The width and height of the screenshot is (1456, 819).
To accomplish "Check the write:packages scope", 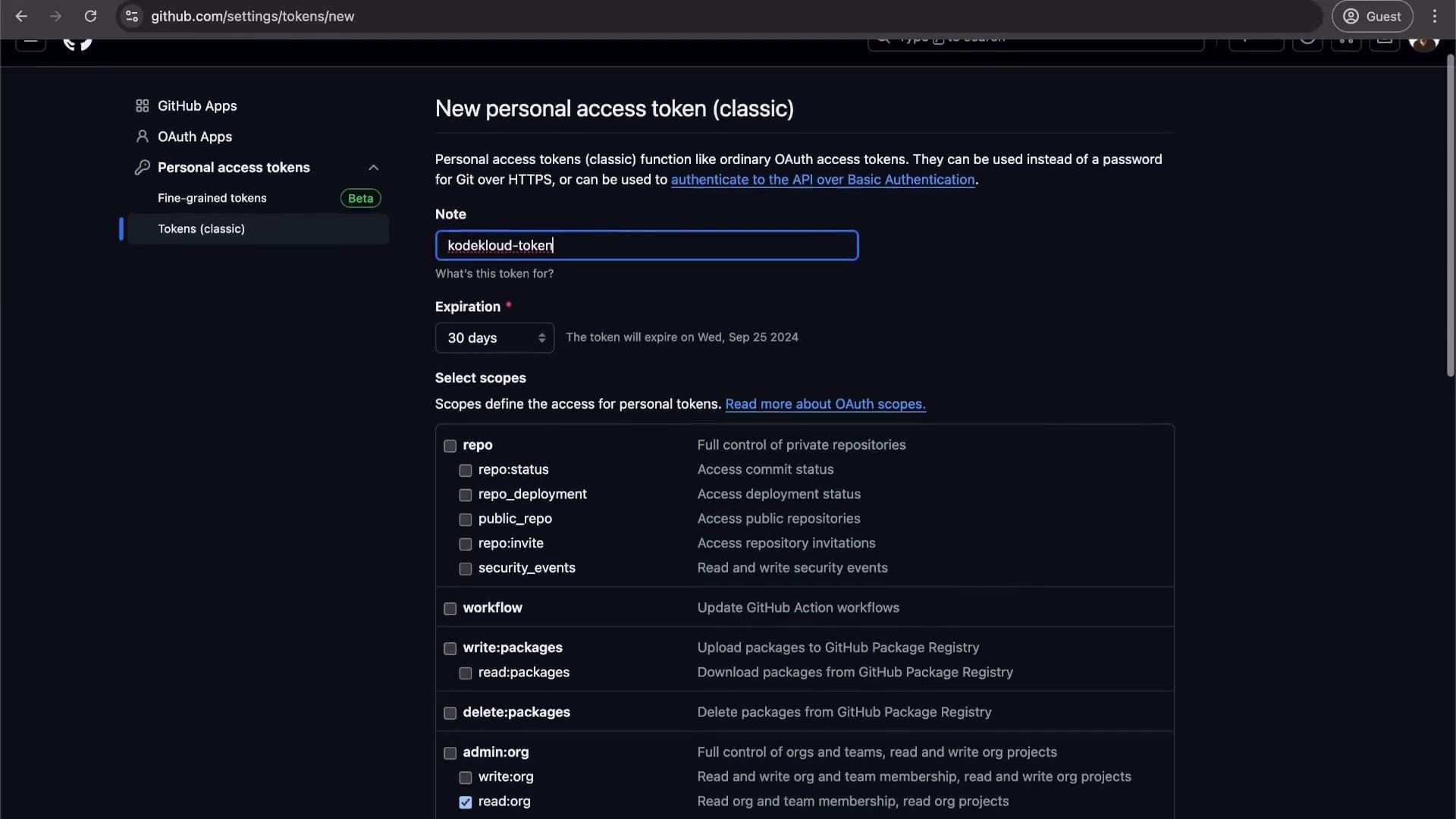I will [x=450, y=649].
